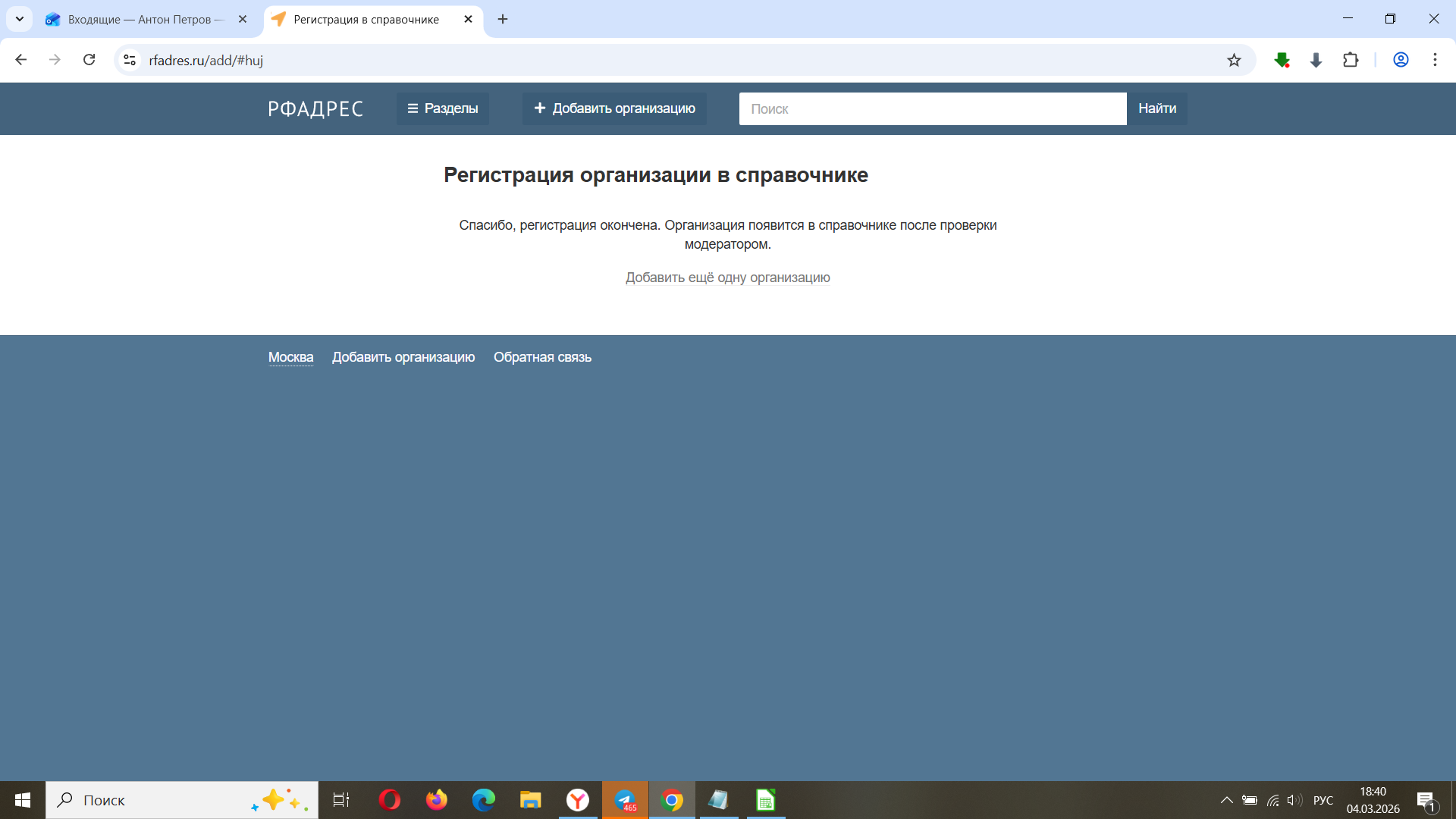Click the green download manager extension icon
This screenshot has height=819, width=1456.
tap(1282, 60)
